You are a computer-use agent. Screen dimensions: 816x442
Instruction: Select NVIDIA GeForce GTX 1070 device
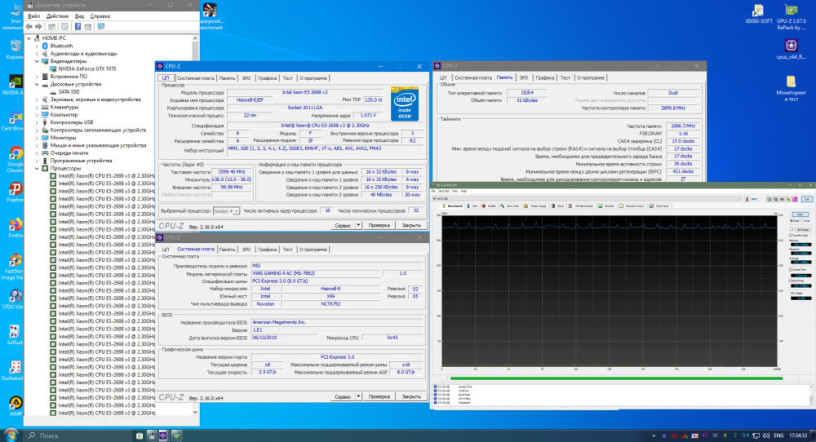click(83, 69)
